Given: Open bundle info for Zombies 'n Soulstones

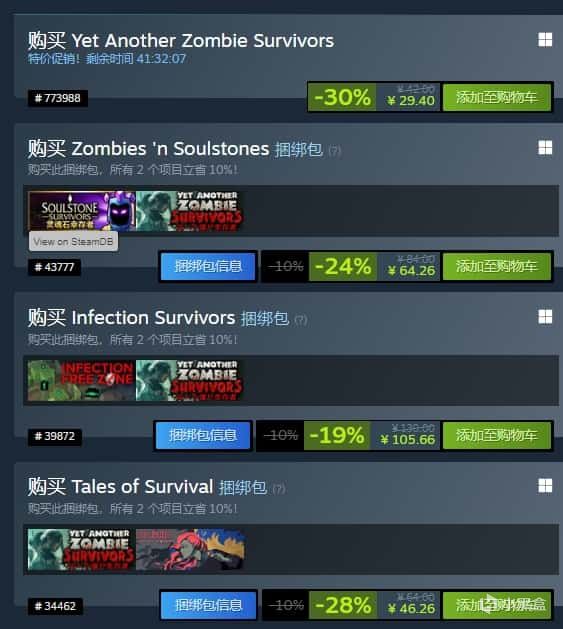Looking at the screenshot, I should (208, 266).
